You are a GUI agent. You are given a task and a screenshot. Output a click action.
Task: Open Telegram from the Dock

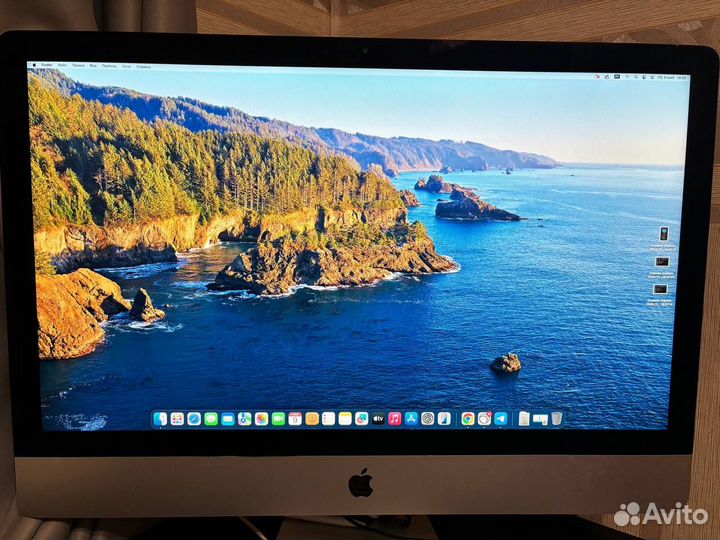[500, 419]
